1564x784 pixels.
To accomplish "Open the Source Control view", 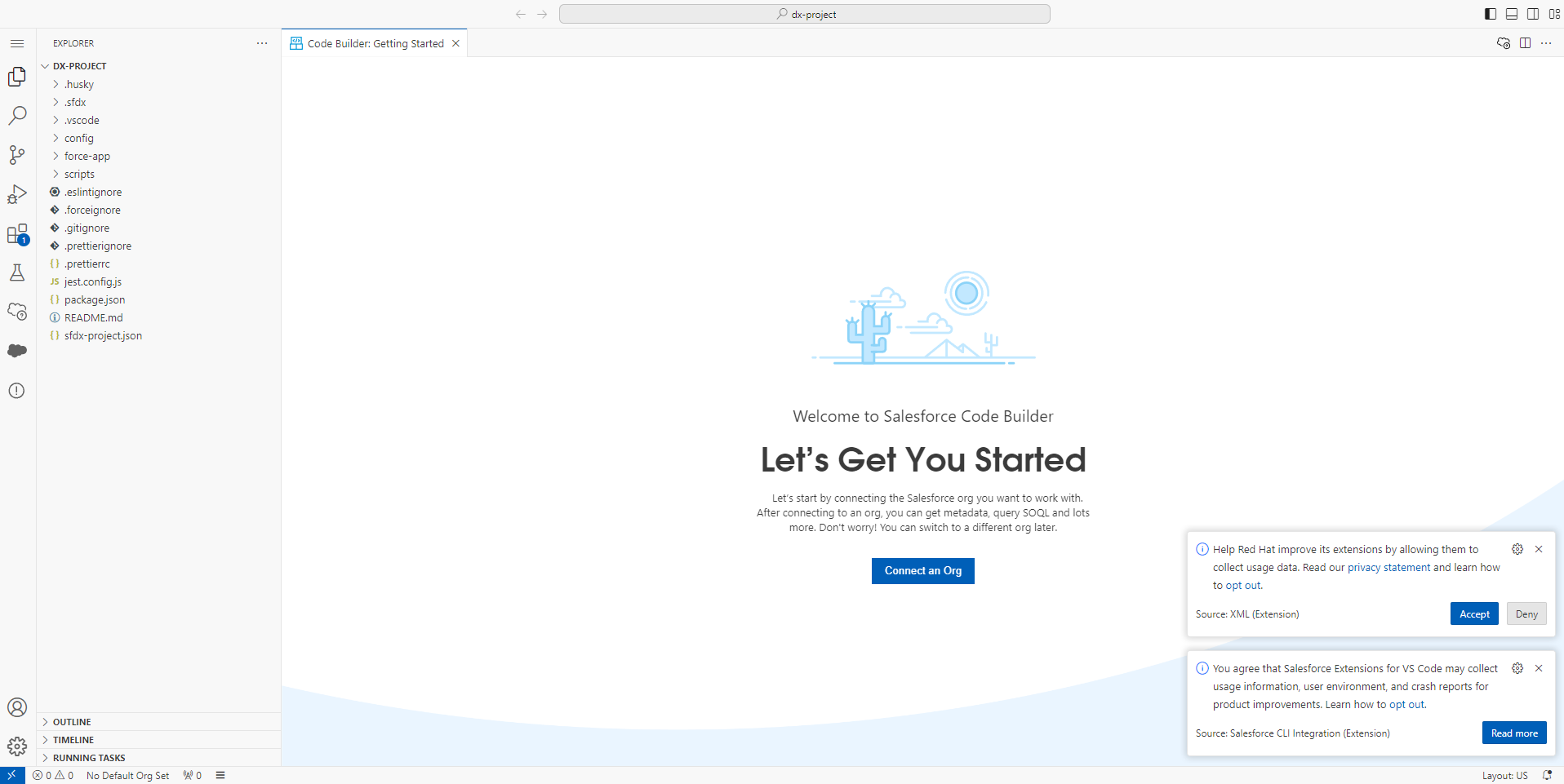I will [x=17, y=155].
